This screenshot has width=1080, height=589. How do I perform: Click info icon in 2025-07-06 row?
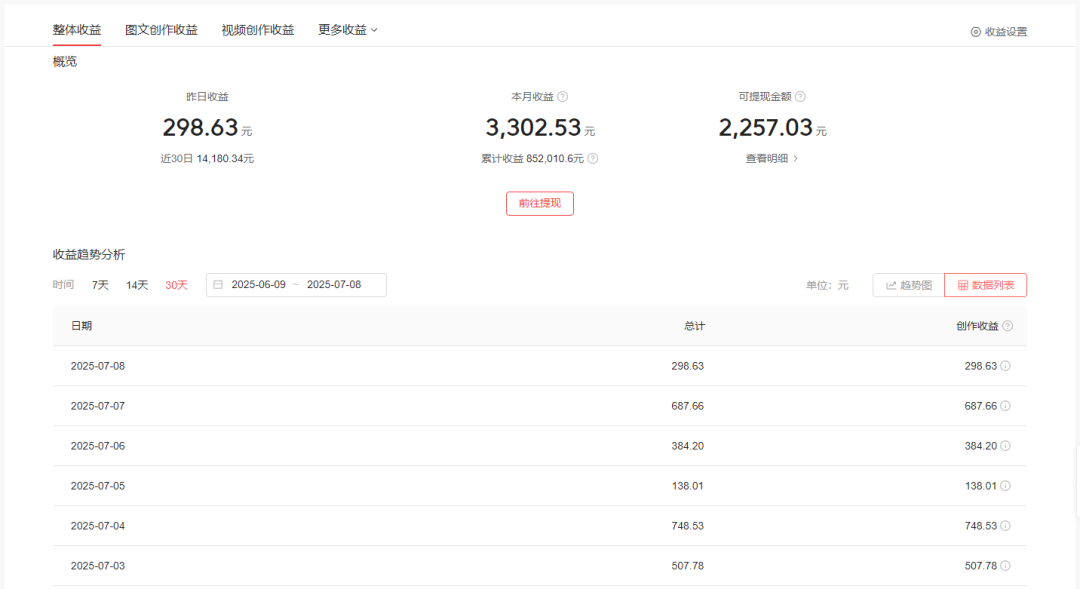pyautogui.click(x=1006, y=446)
